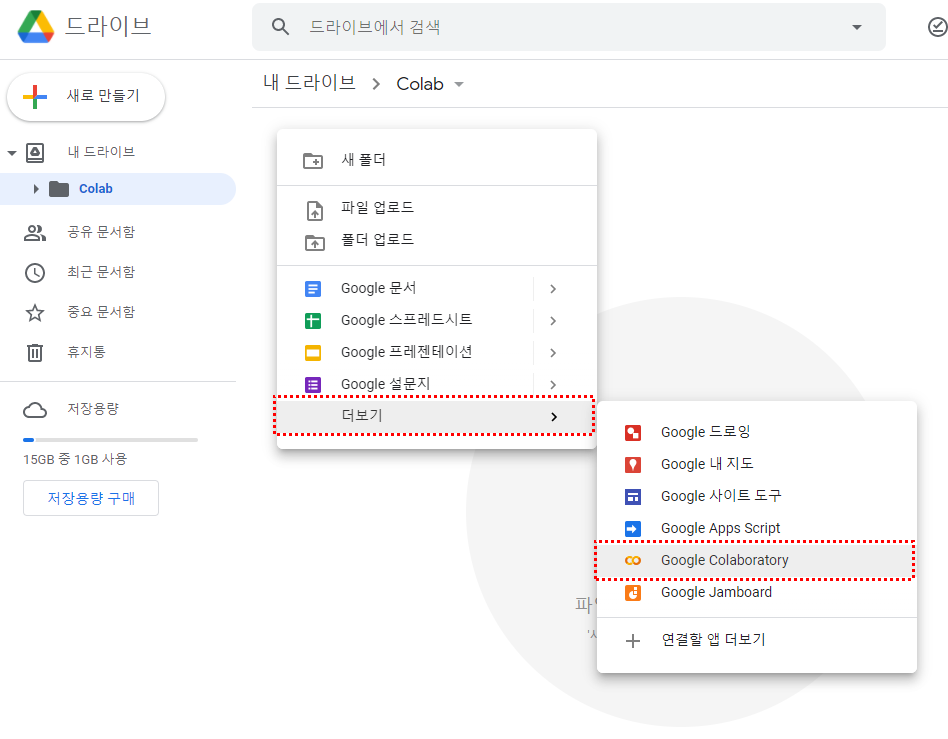Open 최근 문서함
This screenshot has height=739, width=948.
coord(101,272)
